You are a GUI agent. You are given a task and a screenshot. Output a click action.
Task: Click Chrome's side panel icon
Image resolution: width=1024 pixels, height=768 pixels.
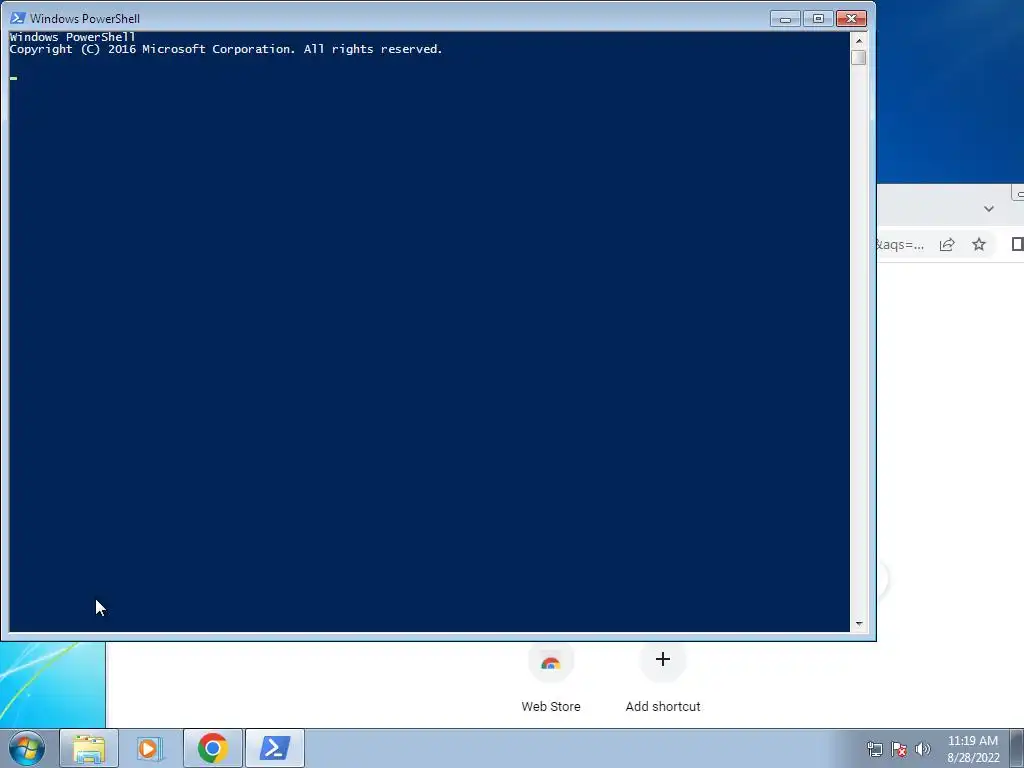click(x=1017, y=244)
